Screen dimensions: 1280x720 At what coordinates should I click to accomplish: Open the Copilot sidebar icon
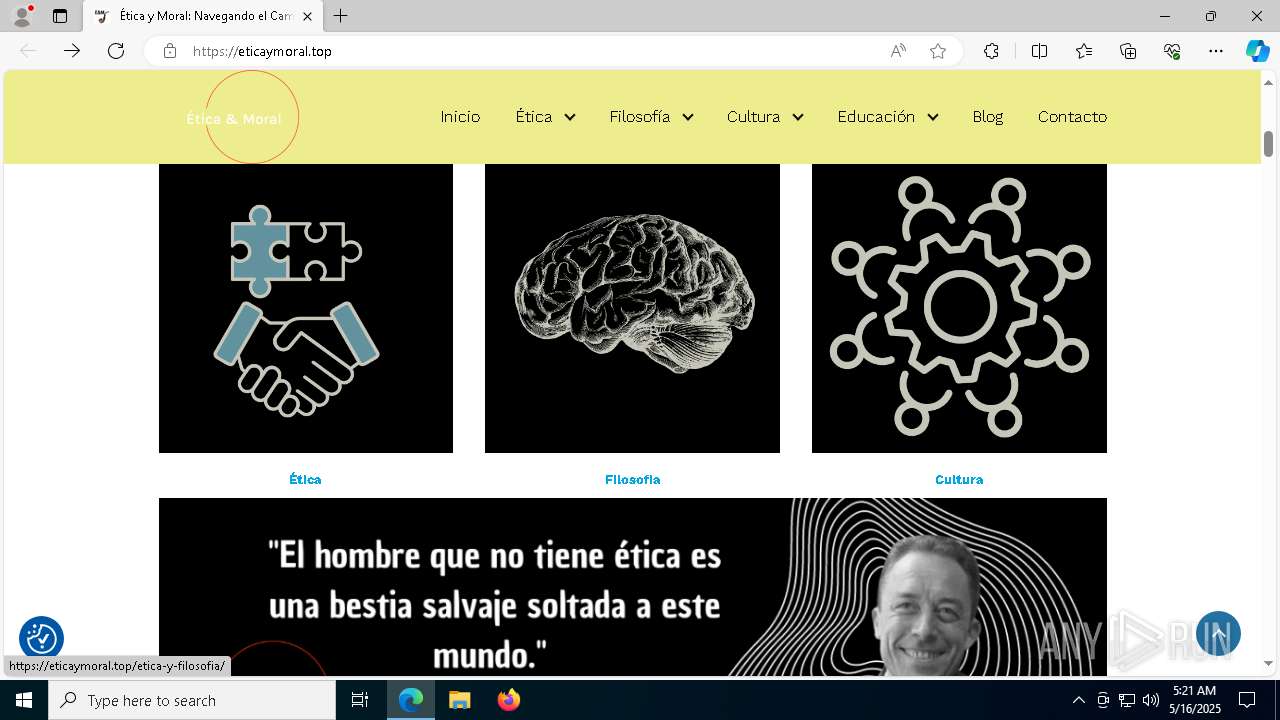click(1257, 51)
